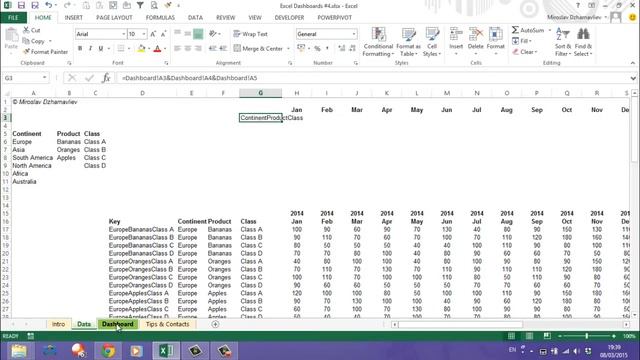Open Cell Styles gallery
Image resolution: width=640 pixels, height=360 pixels.
pyautogui.click(x=432, y=42)
